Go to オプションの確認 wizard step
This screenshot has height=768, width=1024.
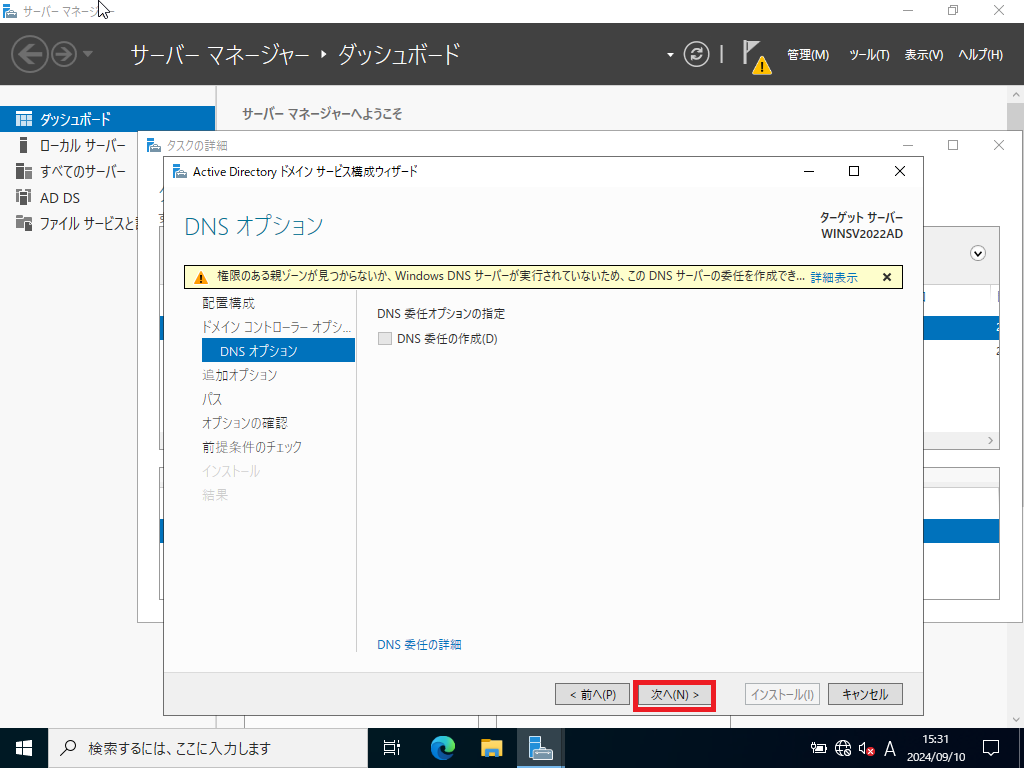click(245, 423)
